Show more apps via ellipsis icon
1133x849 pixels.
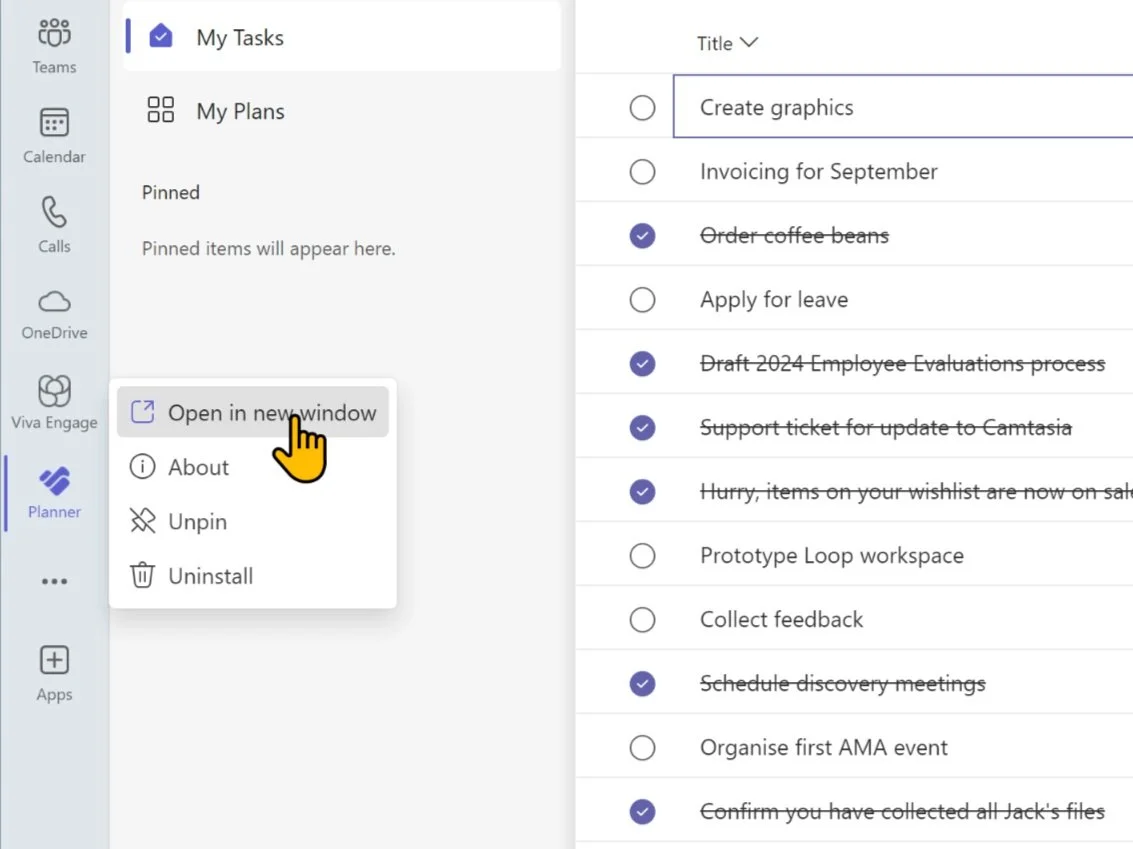pyautogui.click(x=54, y=581)
